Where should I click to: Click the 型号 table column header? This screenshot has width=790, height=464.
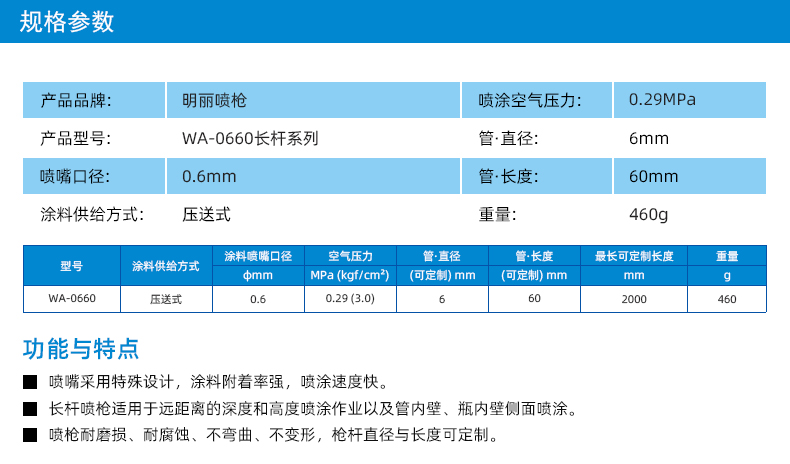72,266
